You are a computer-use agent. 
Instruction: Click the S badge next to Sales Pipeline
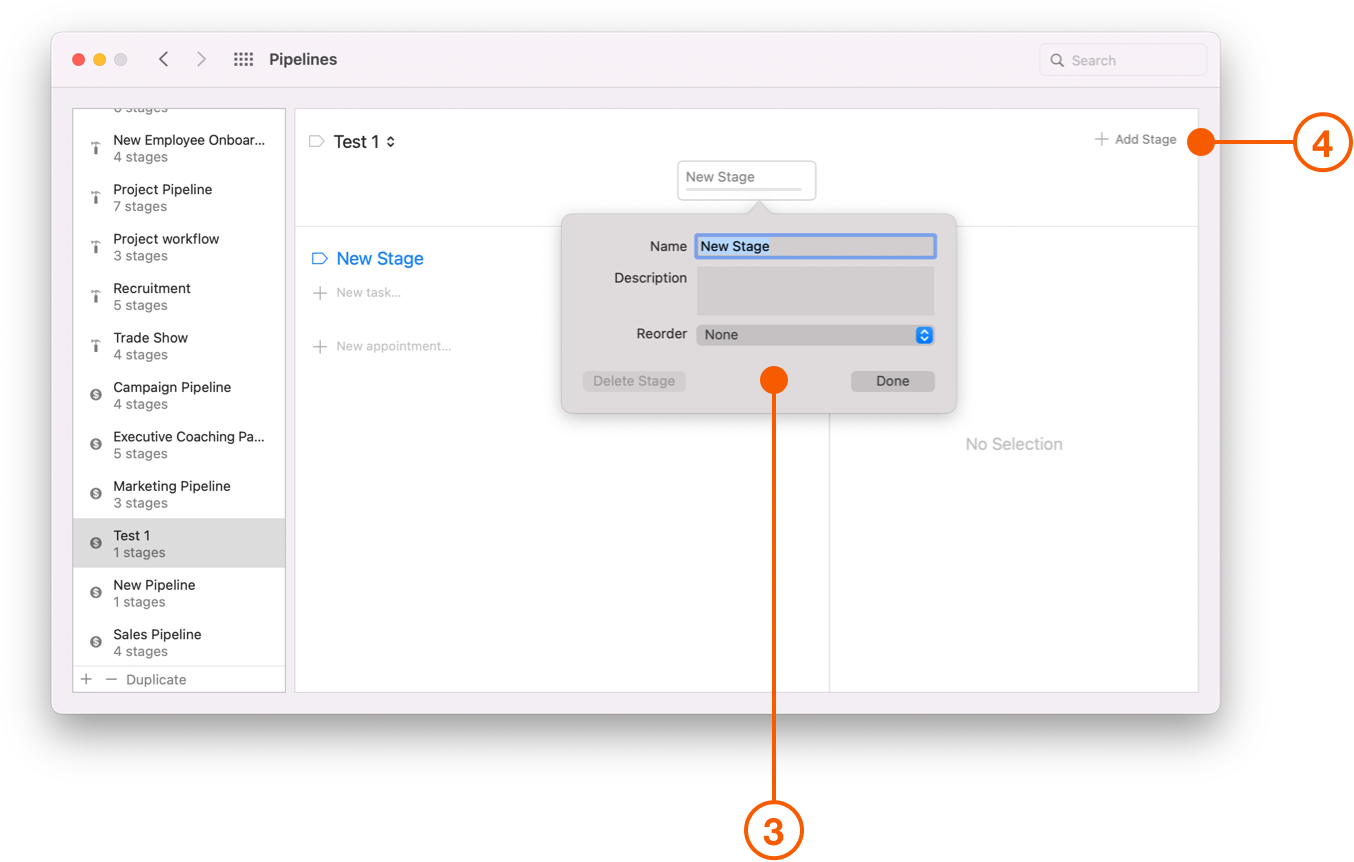pos(94,642)
